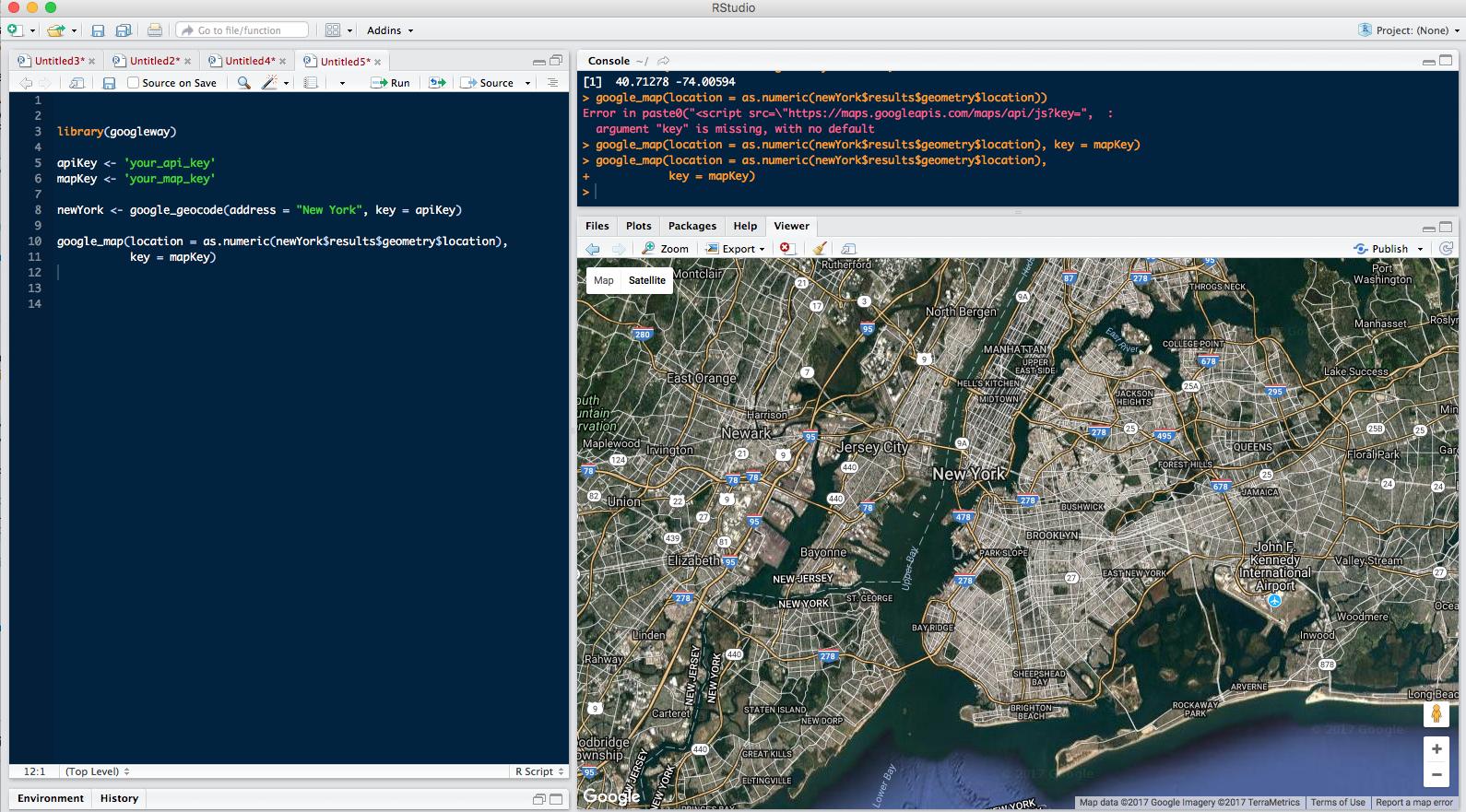Screen dimensions: 1466x812
Task: Open the Plots tab
Action: click(x=638, y=226)
